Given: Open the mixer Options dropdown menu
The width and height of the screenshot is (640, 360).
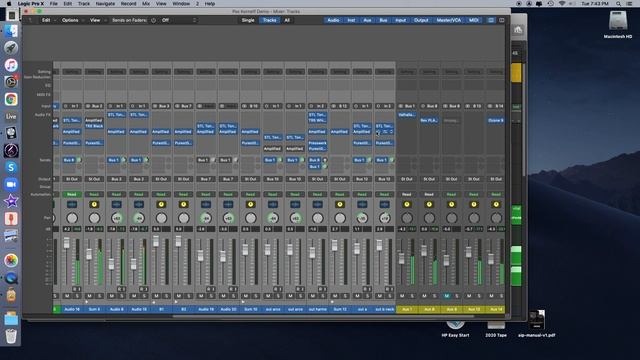Looking at the screenshot, I should pyautogui.click(x=72, y=20).
